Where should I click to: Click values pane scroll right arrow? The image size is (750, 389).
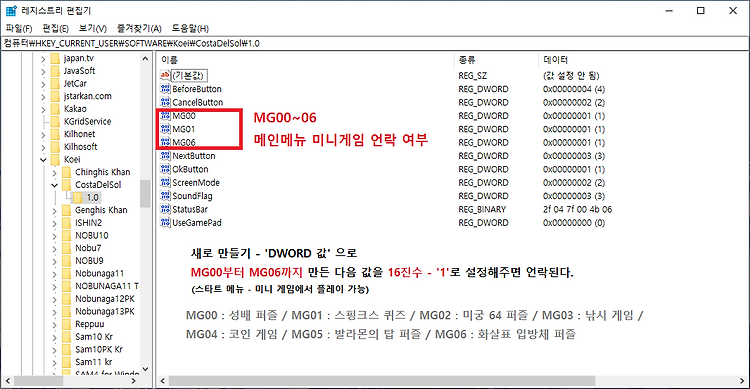tap(742, 381)
